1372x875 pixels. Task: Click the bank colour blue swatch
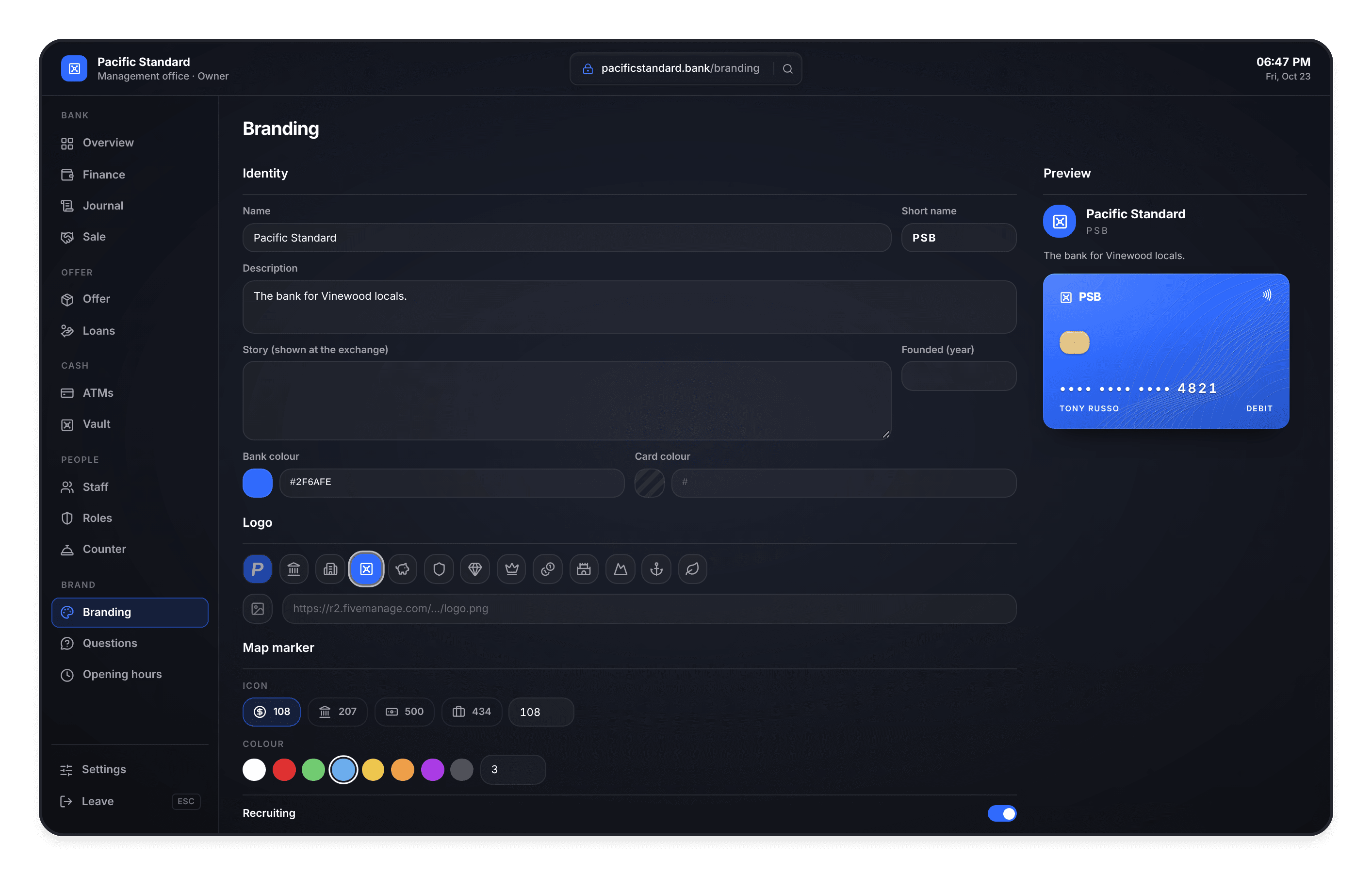tap(258, 483)
